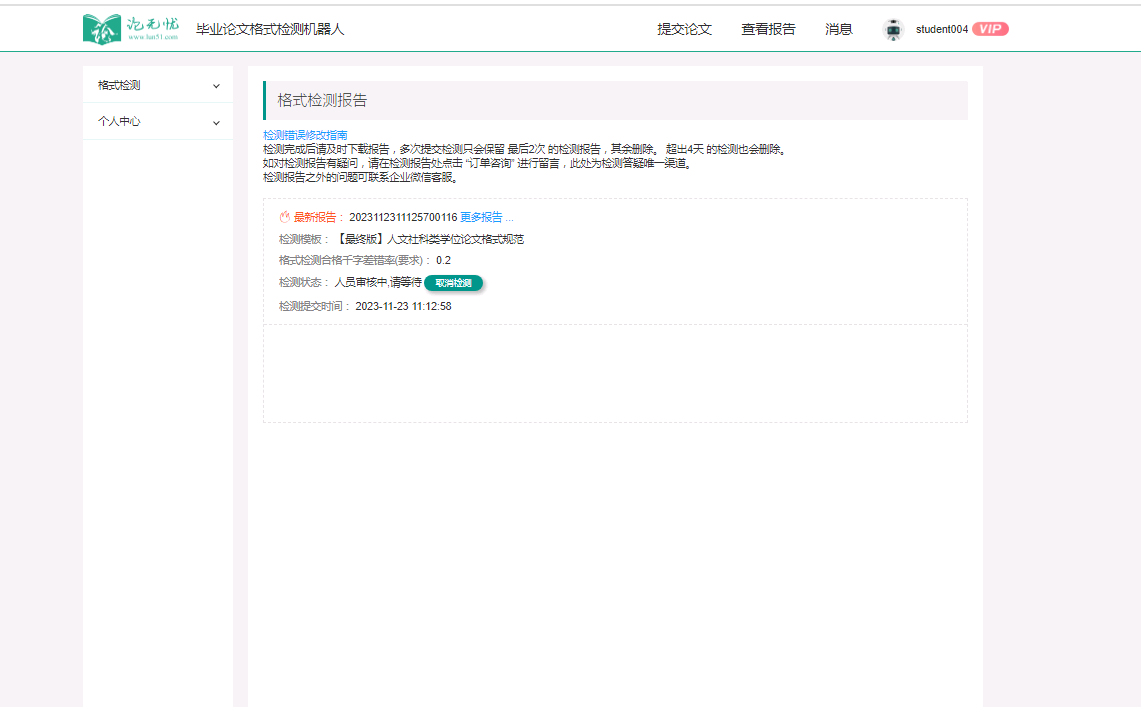Image resolution: width=1141 pixels, height=707 pixels.
Task: Click the 毕业论文格式检测机器人 site title
Action: pyautogui.click(x=270, y=29)
